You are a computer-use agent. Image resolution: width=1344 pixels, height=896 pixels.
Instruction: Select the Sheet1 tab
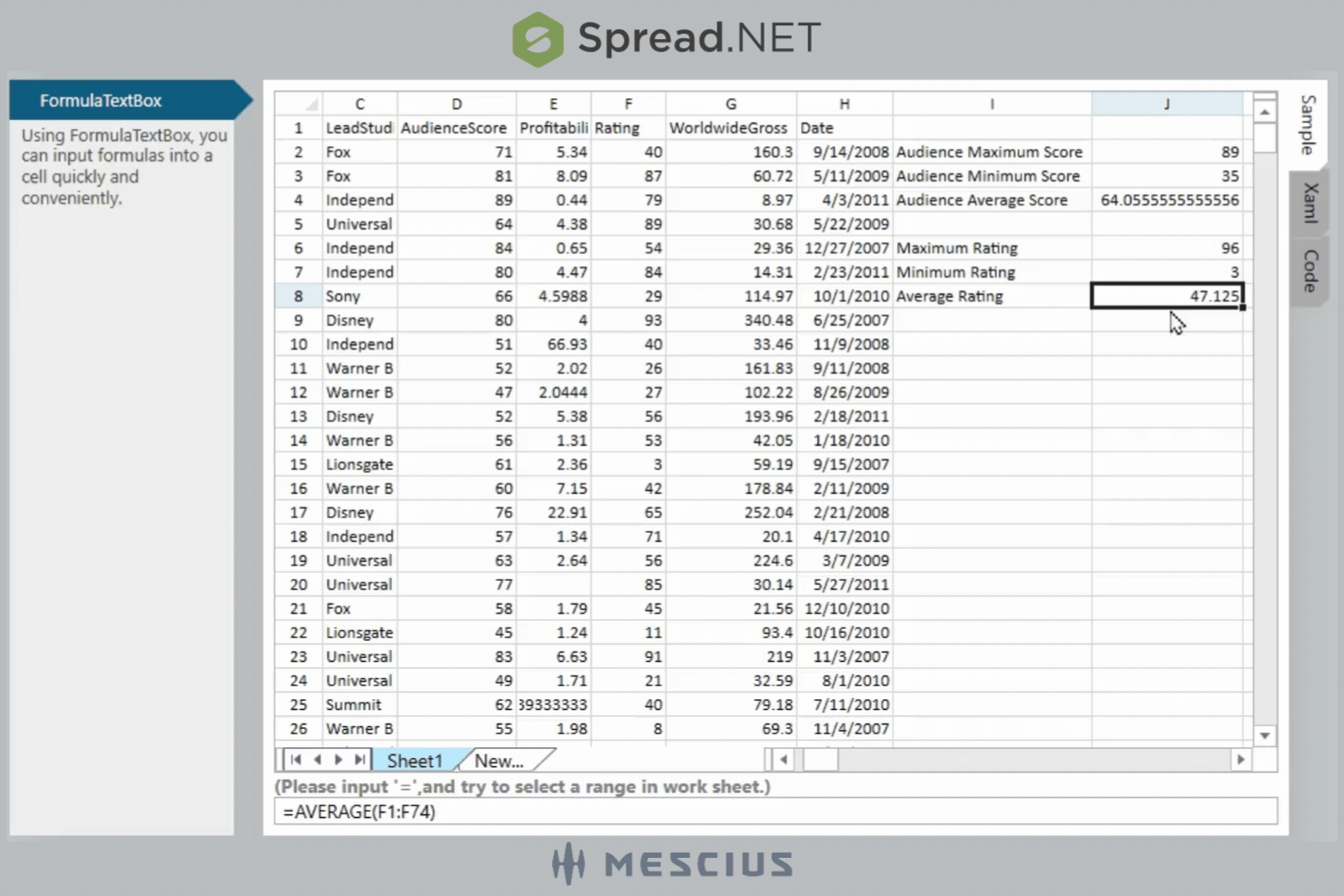point(414,760)
